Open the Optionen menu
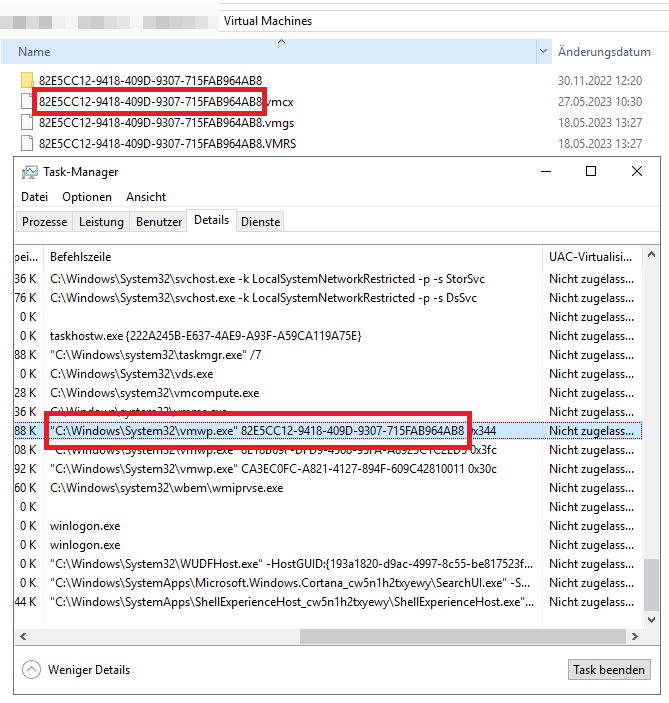Screen dimensions: 669x703 [x=87, y=197]
